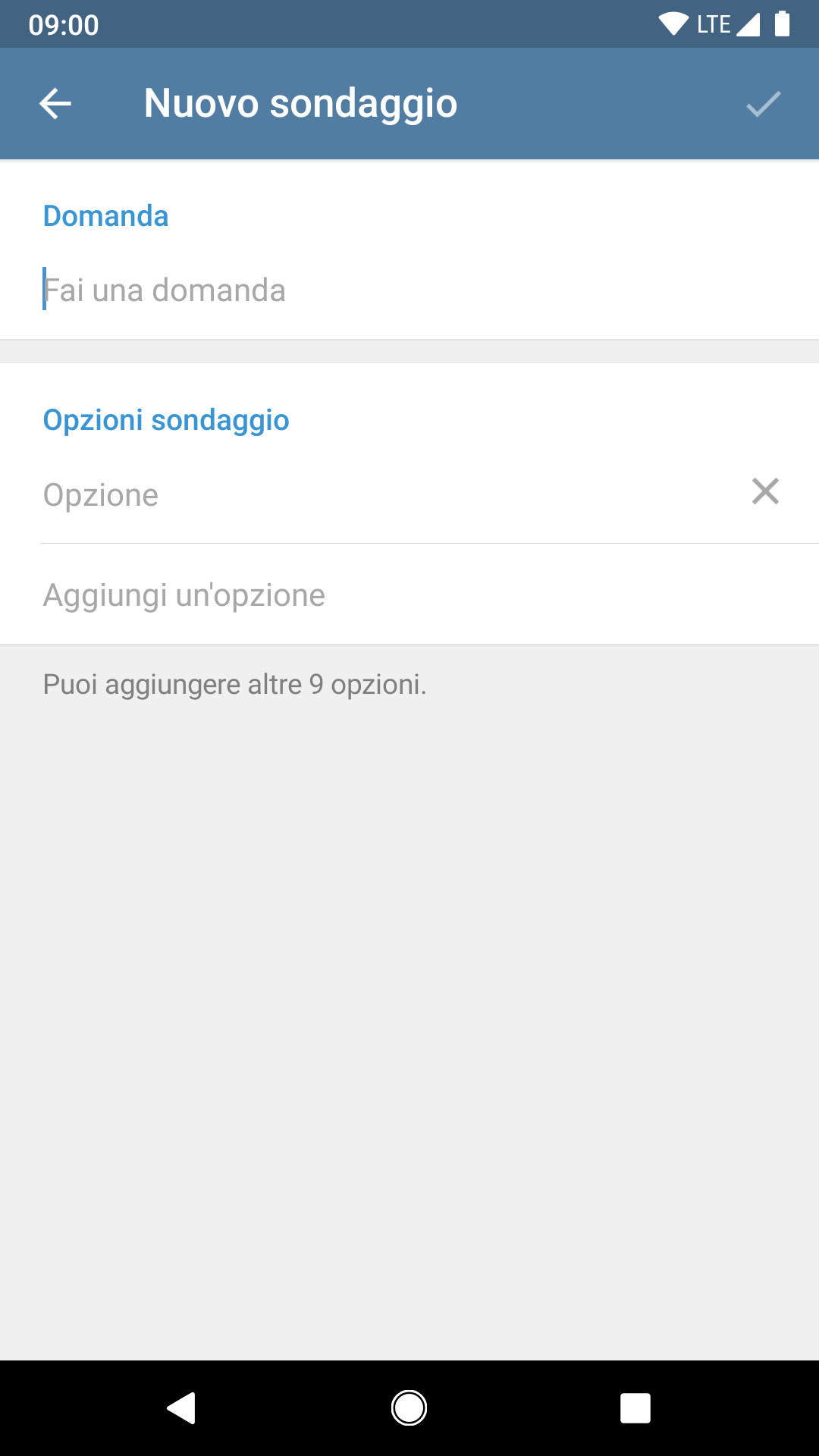Tap the 'Puoi aggiungere altre 9 opzioni' hint
Screen dimensions: 819x1456
[234, 684]
